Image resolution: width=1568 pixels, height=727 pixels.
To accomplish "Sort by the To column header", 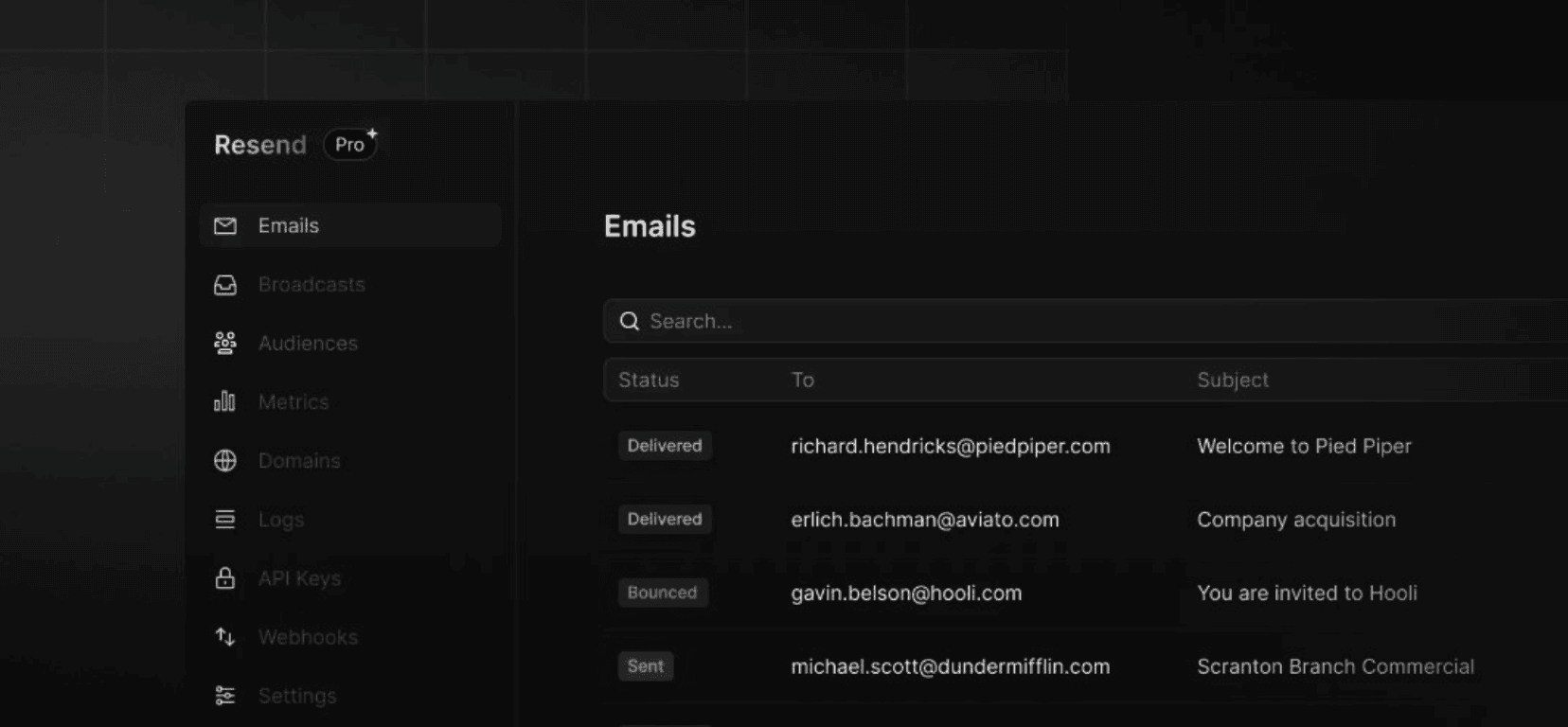I will 802,380.
